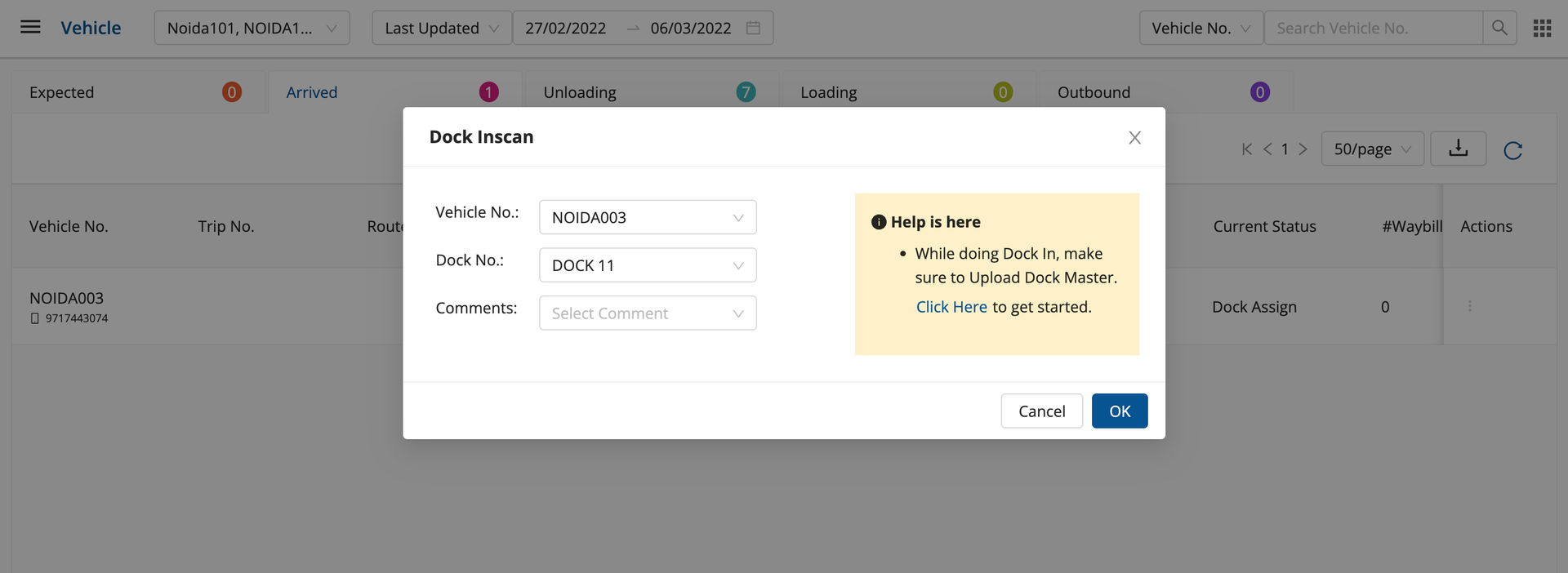Click the search magnifier icon

click(1499, 28)
